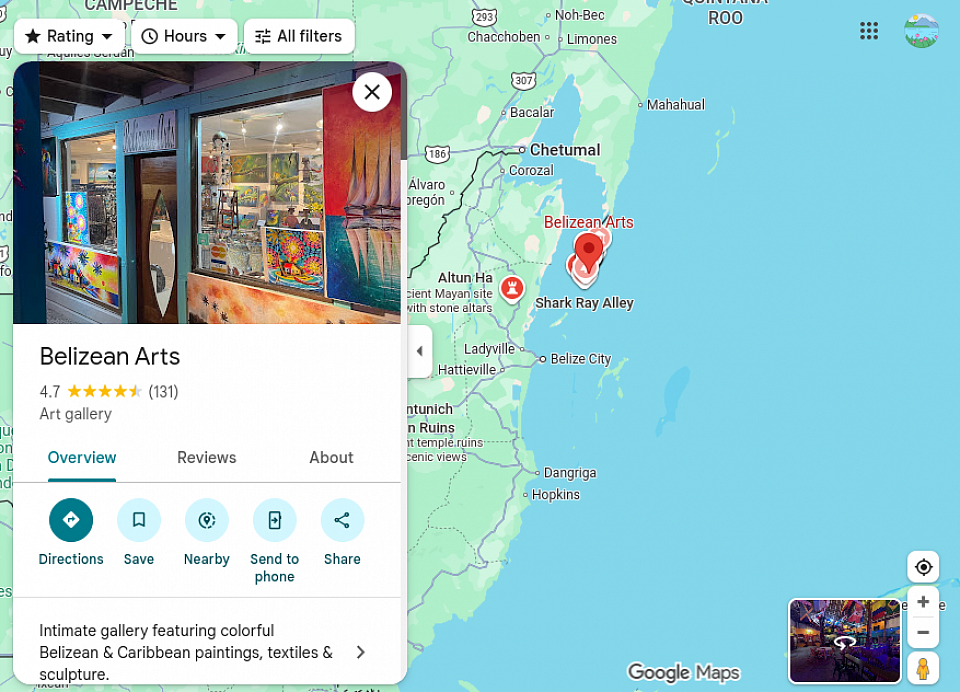Expand the gallery description chevron

361,652
